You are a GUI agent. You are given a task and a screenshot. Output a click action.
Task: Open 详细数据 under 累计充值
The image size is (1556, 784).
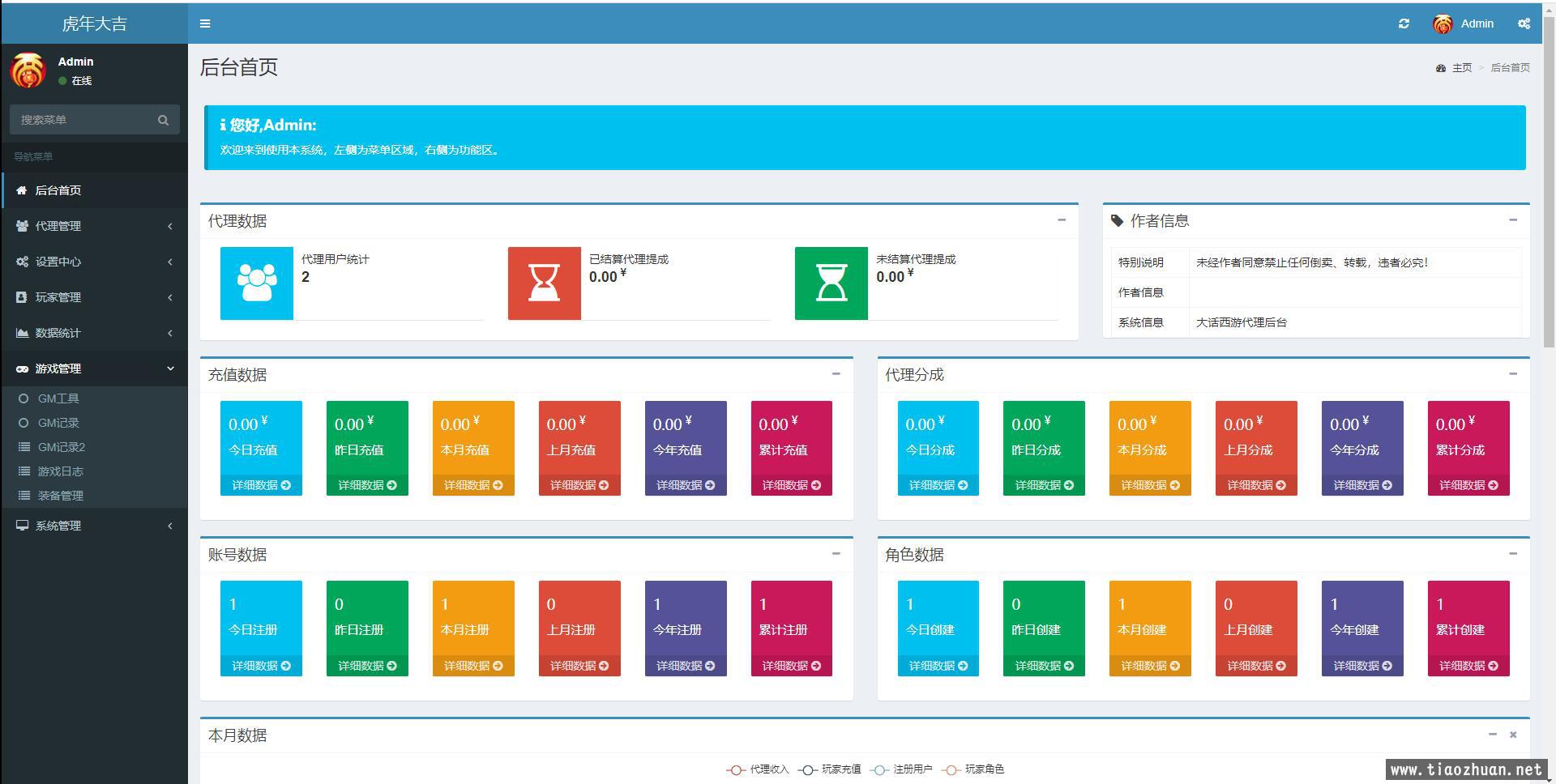pyautogui.click(x=792, y=485)
